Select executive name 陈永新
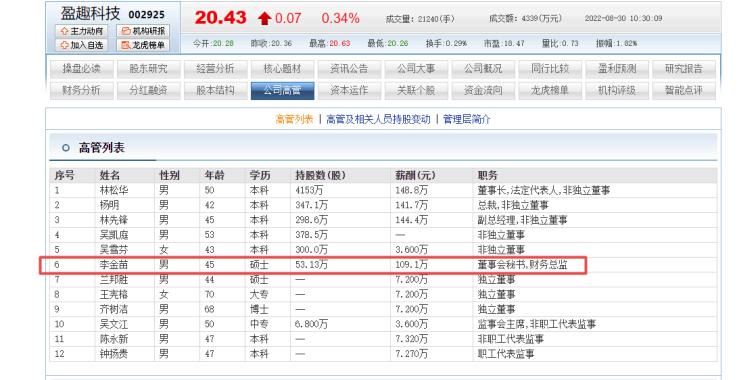The image size is (738, 380). pyautogui.click(x=114, y=339)
